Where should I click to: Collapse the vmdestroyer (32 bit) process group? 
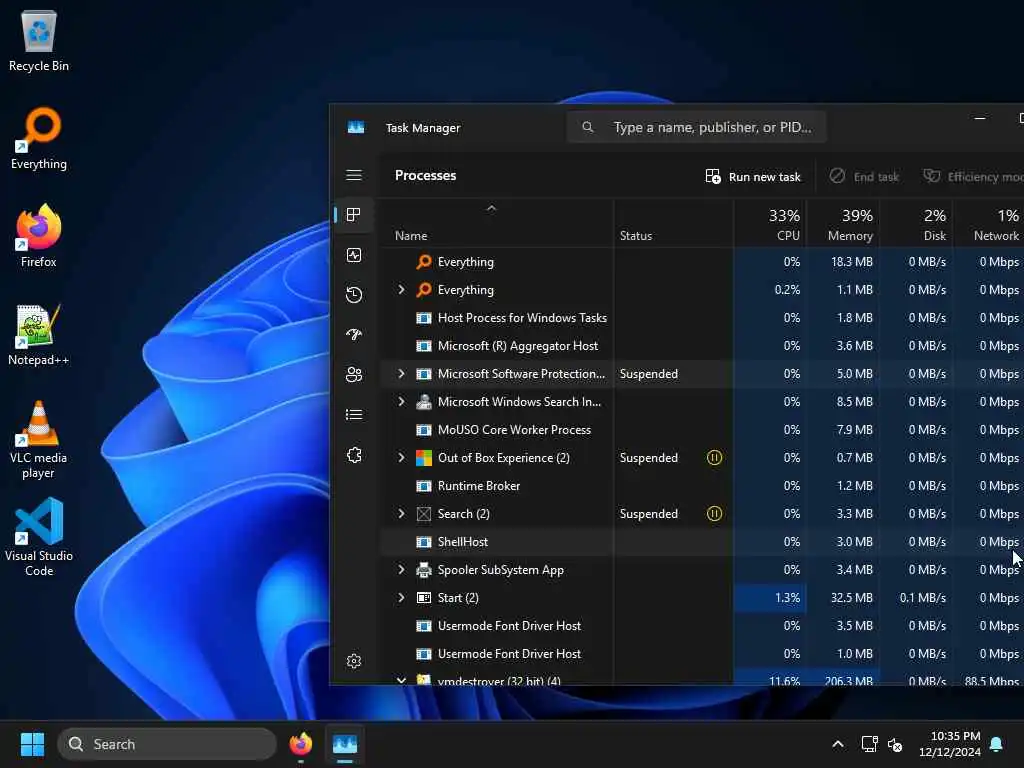[x=401, y=680]
